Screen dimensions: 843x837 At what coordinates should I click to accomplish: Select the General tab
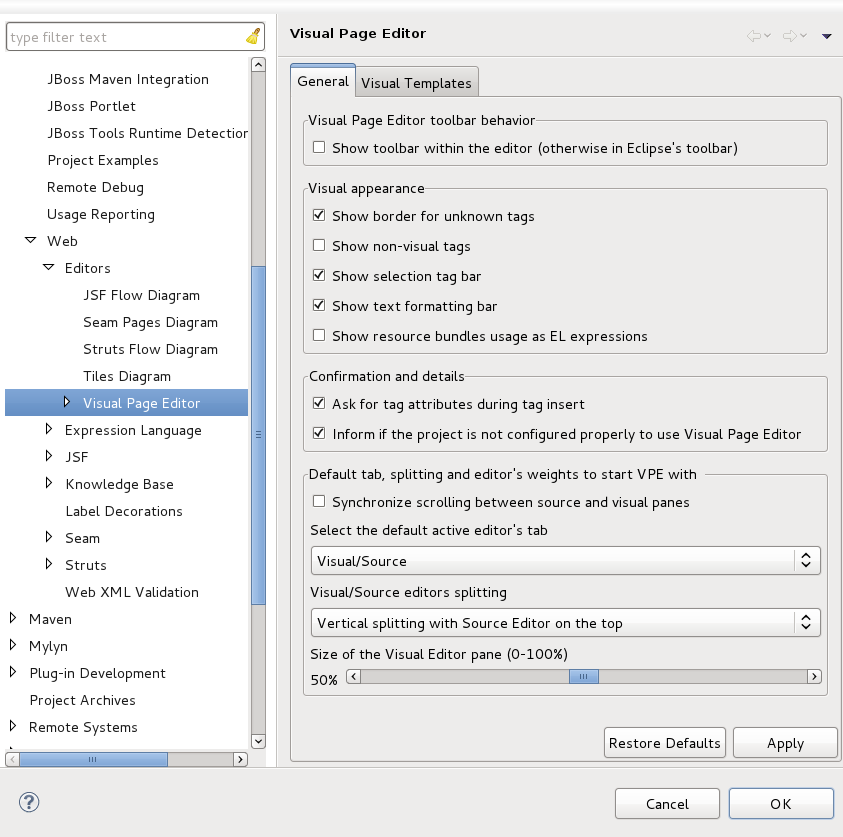323,82
